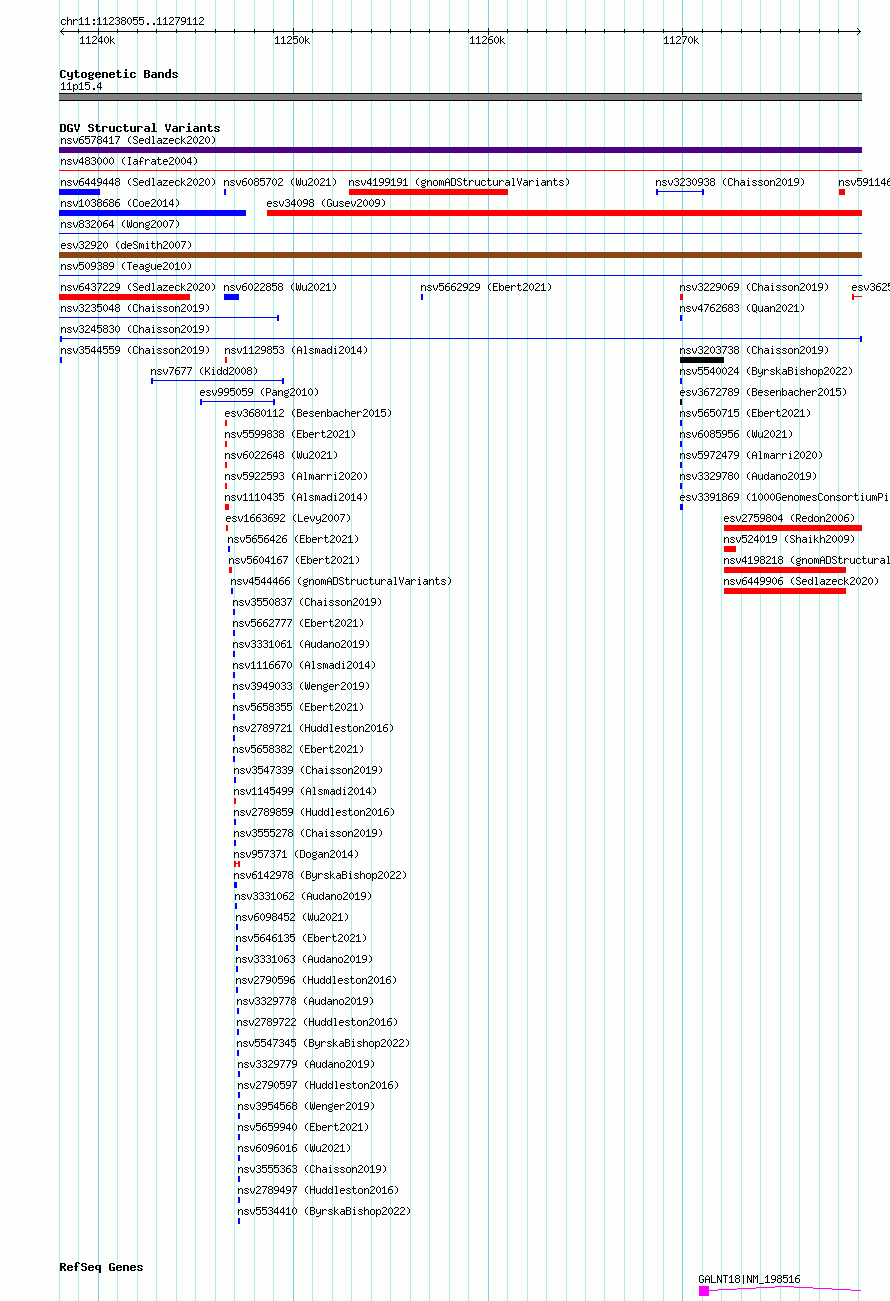890x1301 pixels.
Task: Click the red nsv6437229 (Sedlazeck2020) bar
Action: tap(124, 297)
